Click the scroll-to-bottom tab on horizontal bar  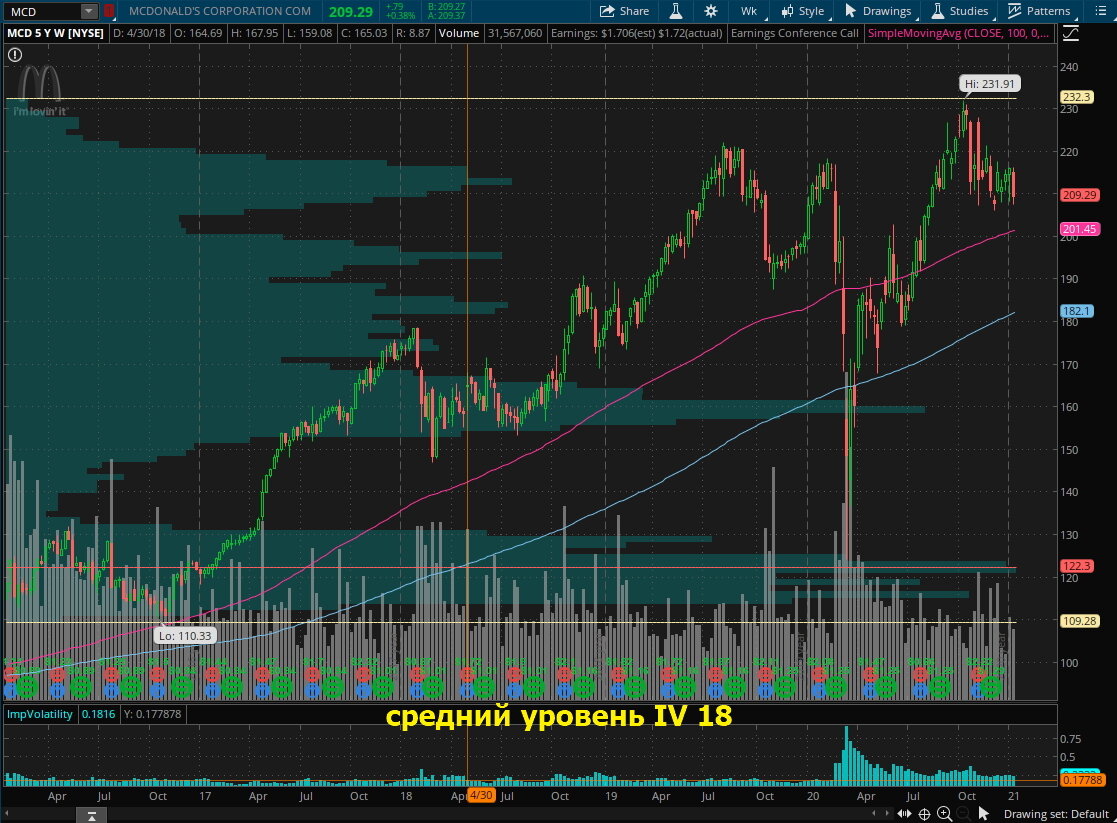[91, 815]
